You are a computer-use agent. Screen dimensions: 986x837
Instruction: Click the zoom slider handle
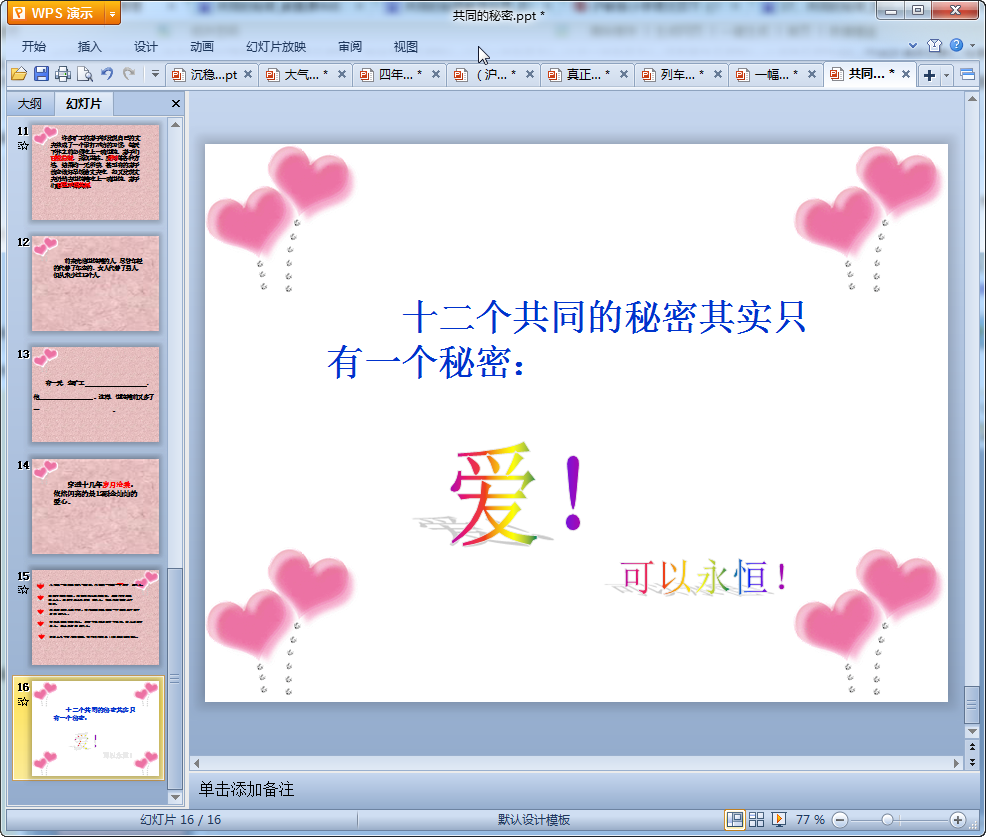(887, 819)
